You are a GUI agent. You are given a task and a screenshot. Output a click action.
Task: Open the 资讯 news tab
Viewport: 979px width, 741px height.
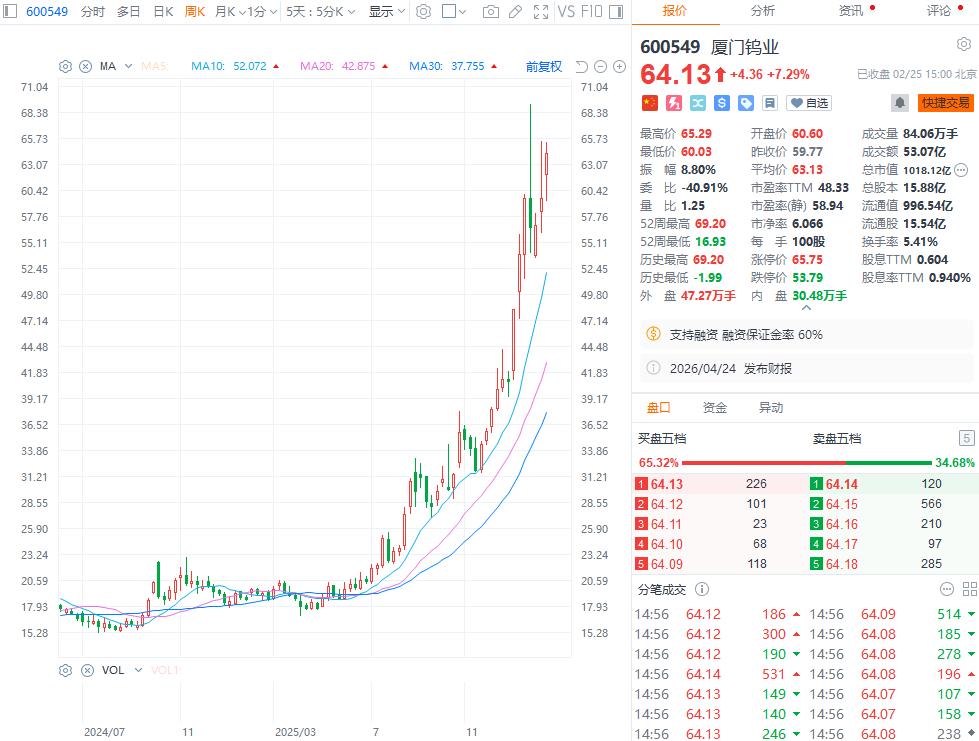[850, 11]
